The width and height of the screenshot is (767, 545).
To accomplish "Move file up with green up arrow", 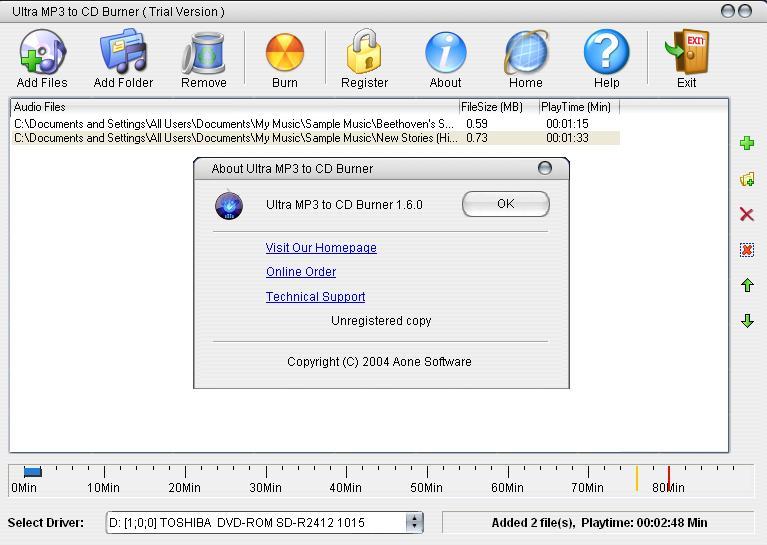I will click(747, 285).
